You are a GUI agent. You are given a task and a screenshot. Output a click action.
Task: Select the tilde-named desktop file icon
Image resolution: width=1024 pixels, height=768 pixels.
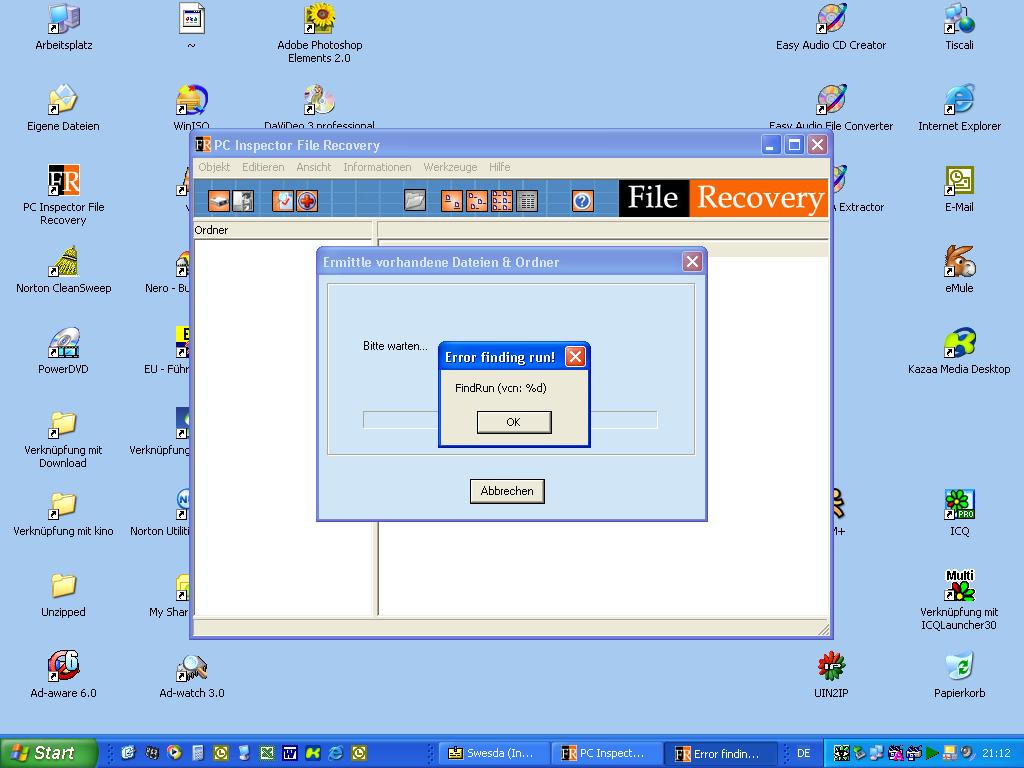tap(191, 27)
